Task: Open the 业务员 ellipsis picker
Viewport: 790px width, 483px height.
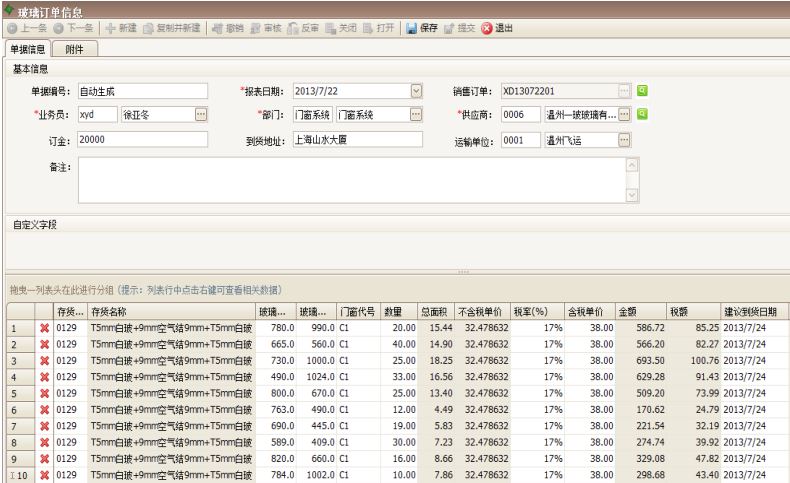Action: [x=201, y=115]
